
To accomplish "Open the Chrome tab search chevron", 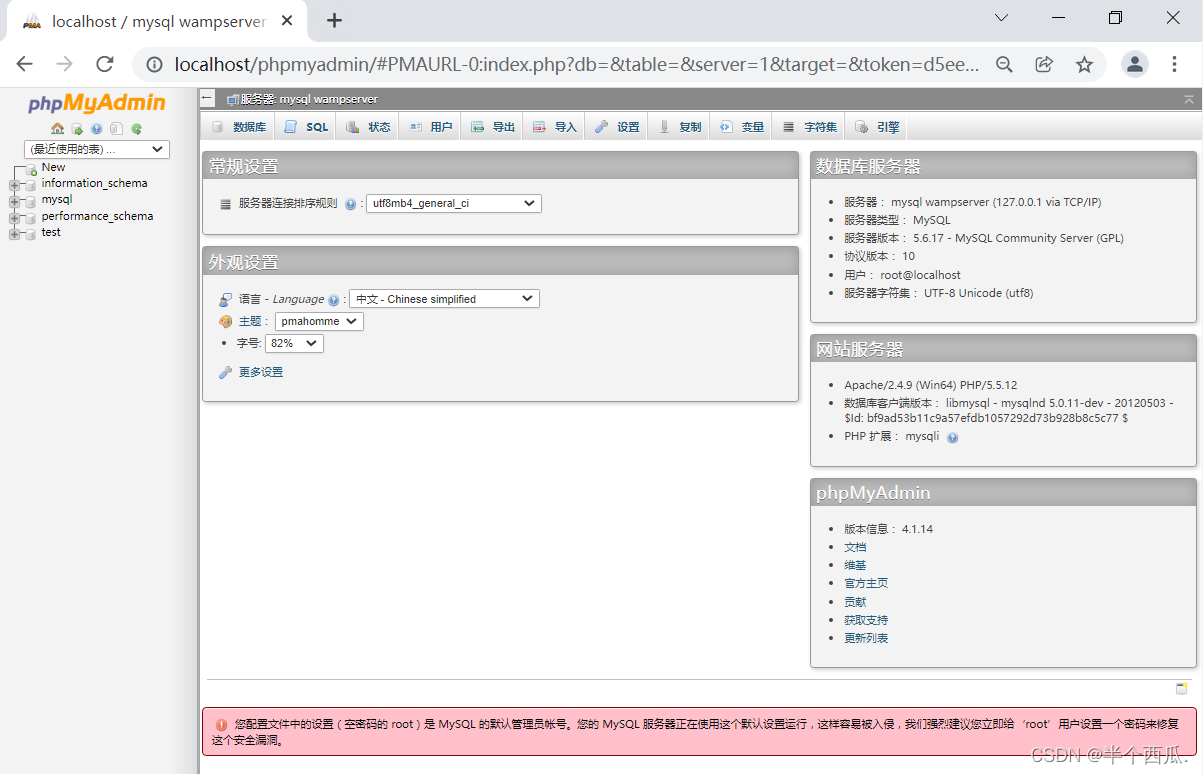I will [1002, 18].
